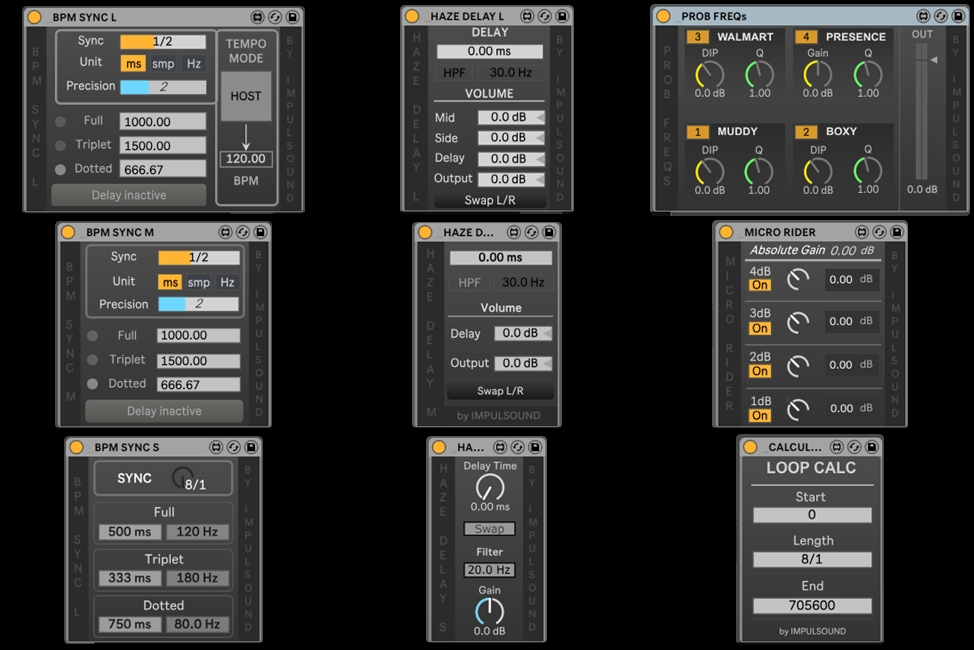Viewport: 974px width, 650px height.
Task: Select the Hz unit tab in BPM SYNC L
Action: (194, 63)
